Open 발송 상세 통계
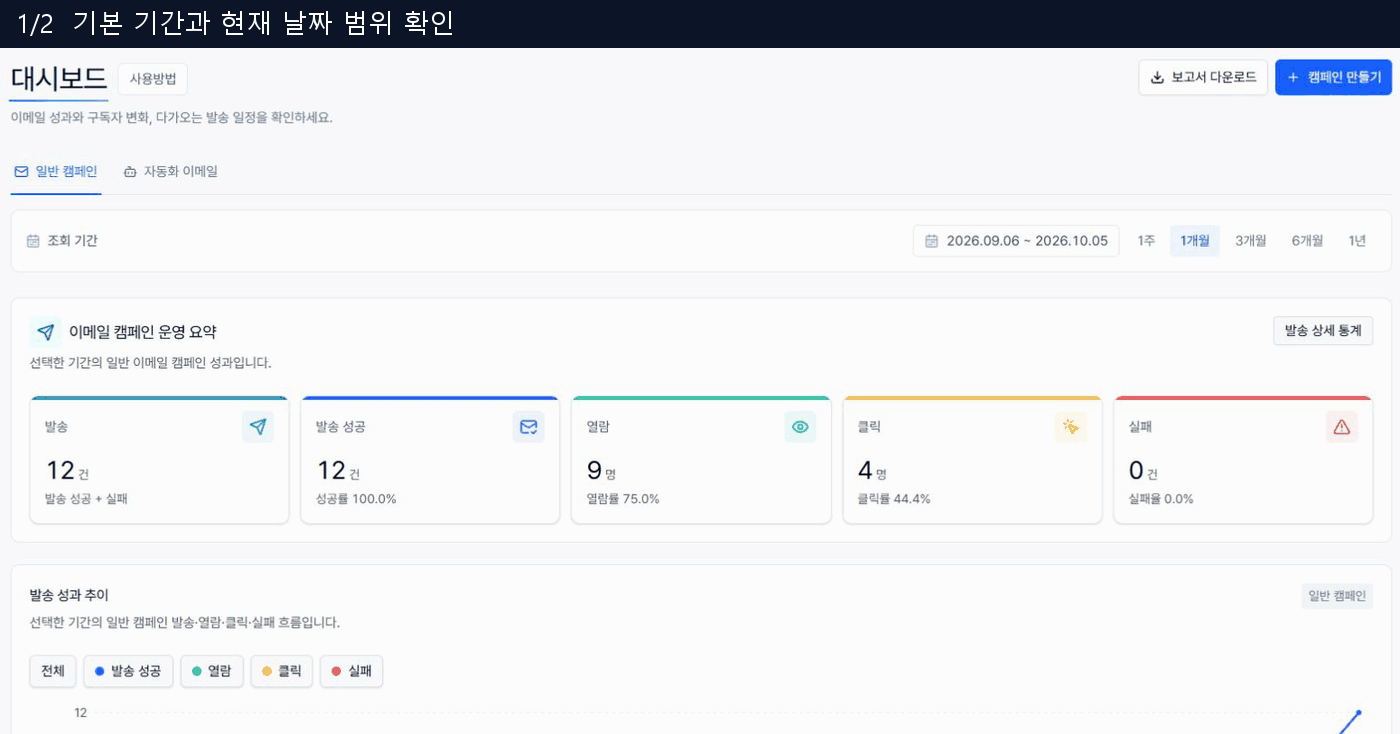This screenshot has height=734, width=1400. point(1323,331)
